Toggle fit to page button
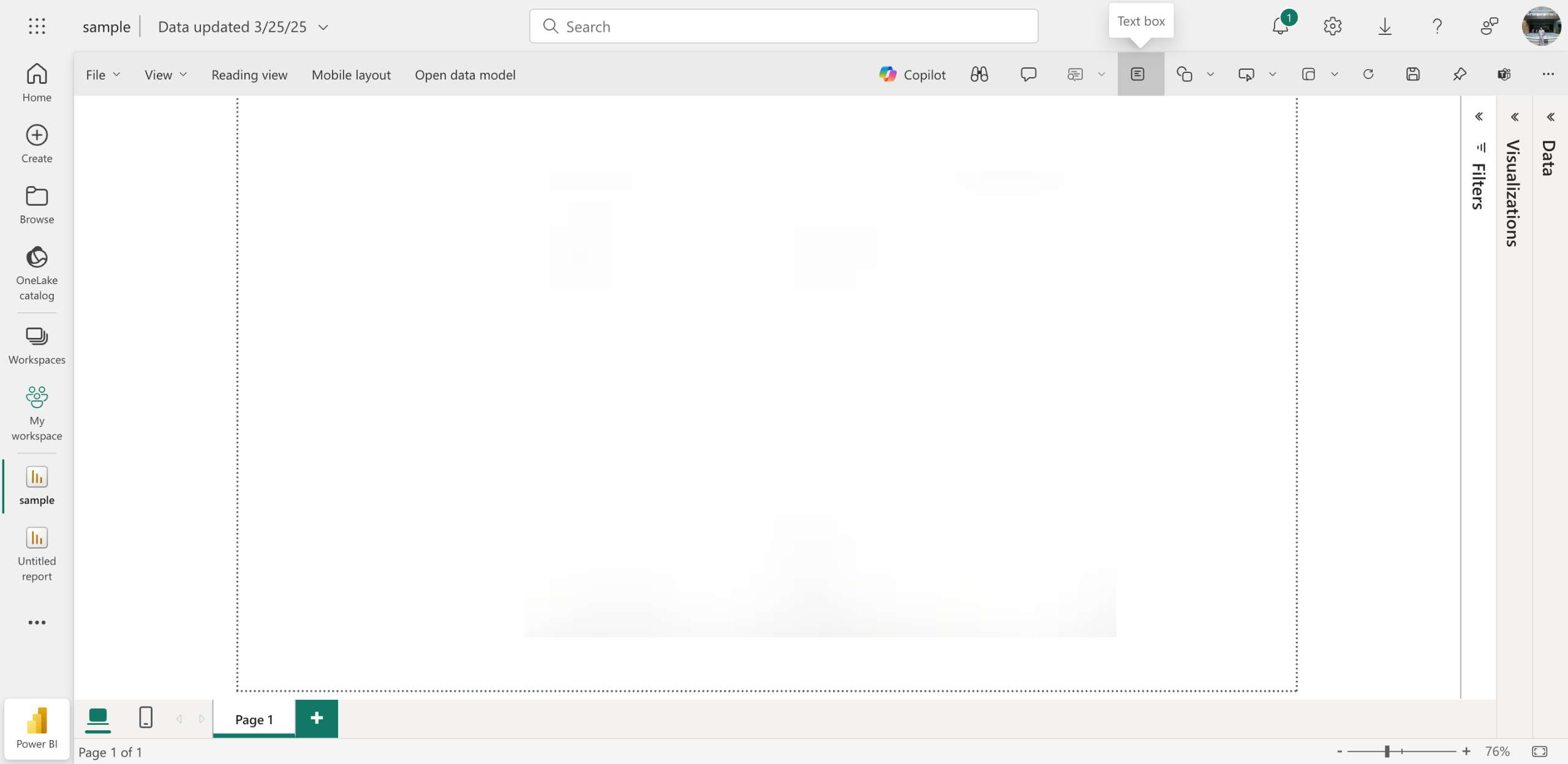The width and height of the screenshot is (1568, 764). [1539, 751]
